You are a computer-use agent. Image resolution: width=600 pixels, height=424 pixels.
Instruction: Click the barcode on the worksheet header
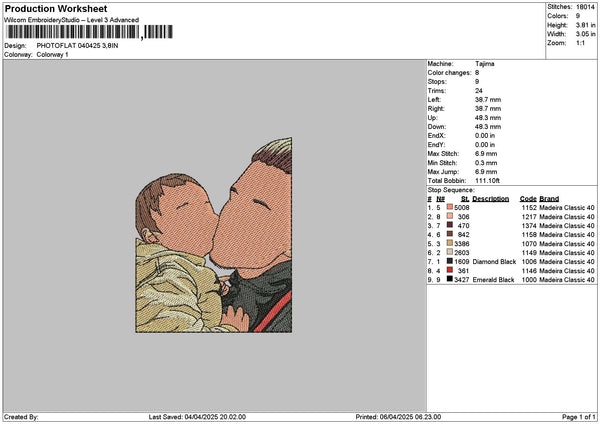(x=90, y=32)
